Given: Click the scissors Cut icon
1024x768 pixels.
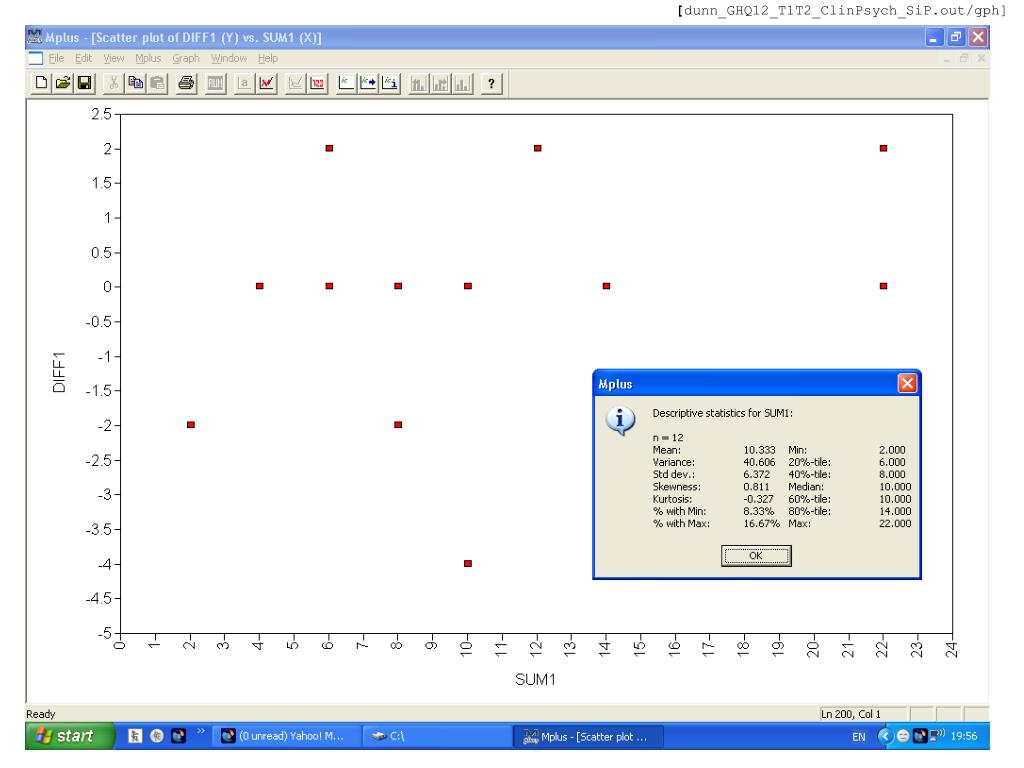Looking at the screenshot, I should 113,83.
